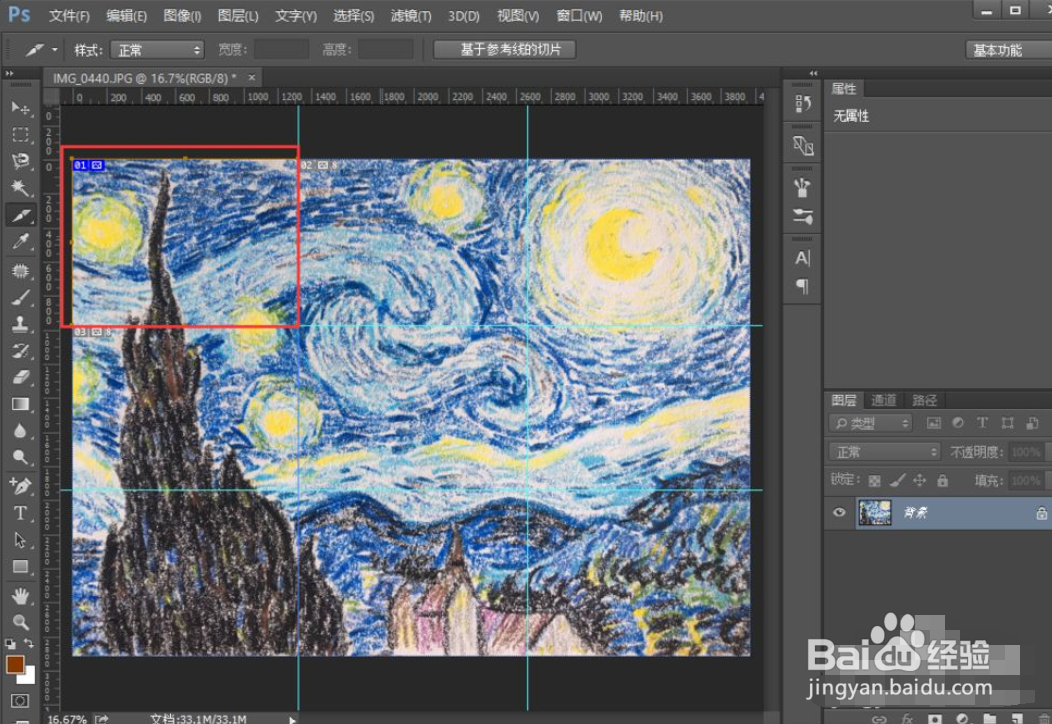Screen dimensions: 1052x724
Task: Toggle type layer filter
Action: pyautogui.click(x=982, y=423)
